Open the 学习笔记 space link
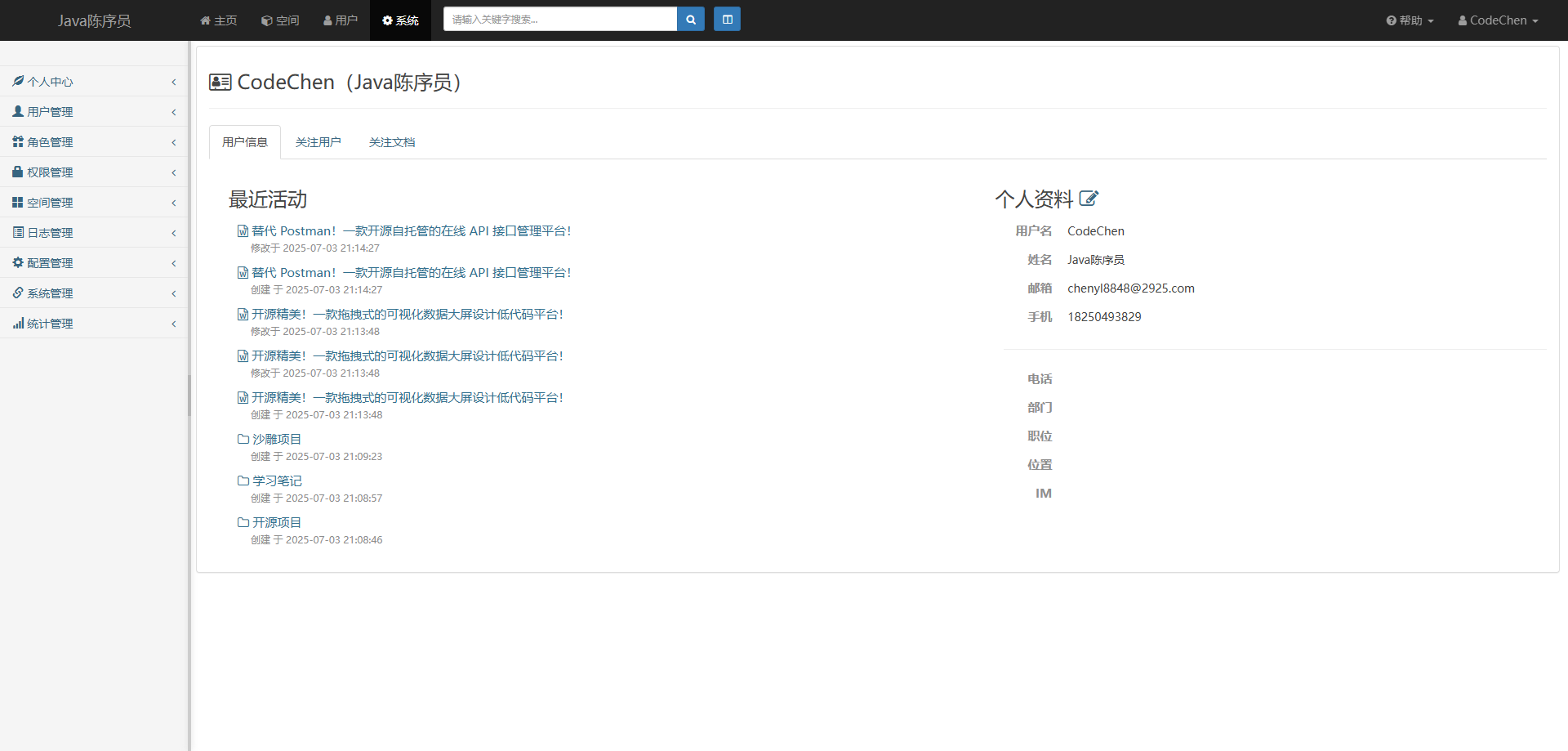The width and height of the screenshot is (1568, 751). point(277,481)
